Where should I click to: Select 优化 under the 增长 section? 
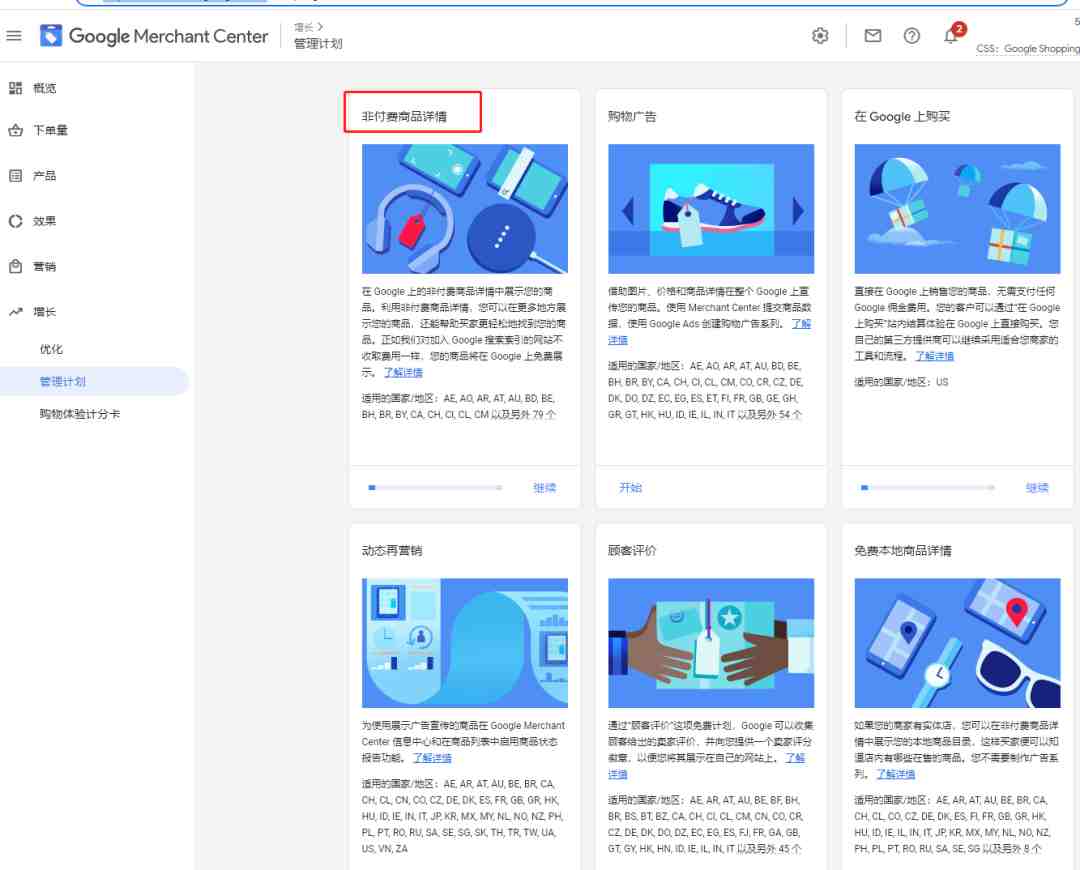[x=51, y=349]
